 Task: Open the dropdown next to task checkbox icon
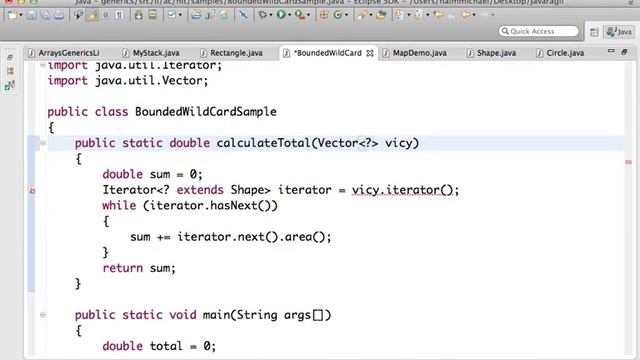coord(180,15)
